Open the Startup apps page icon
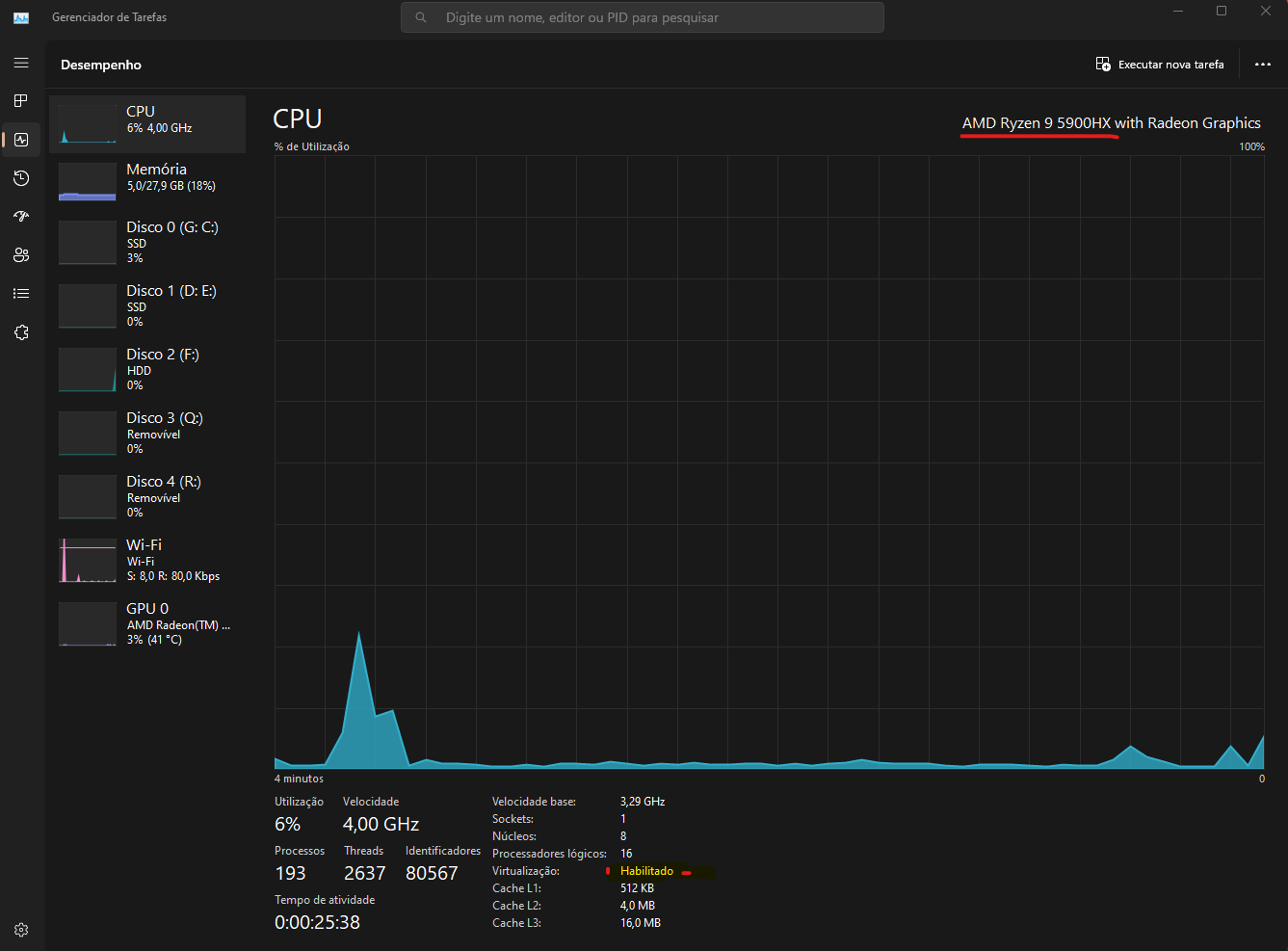The image size is (1288, 951). tap(21, 217)
